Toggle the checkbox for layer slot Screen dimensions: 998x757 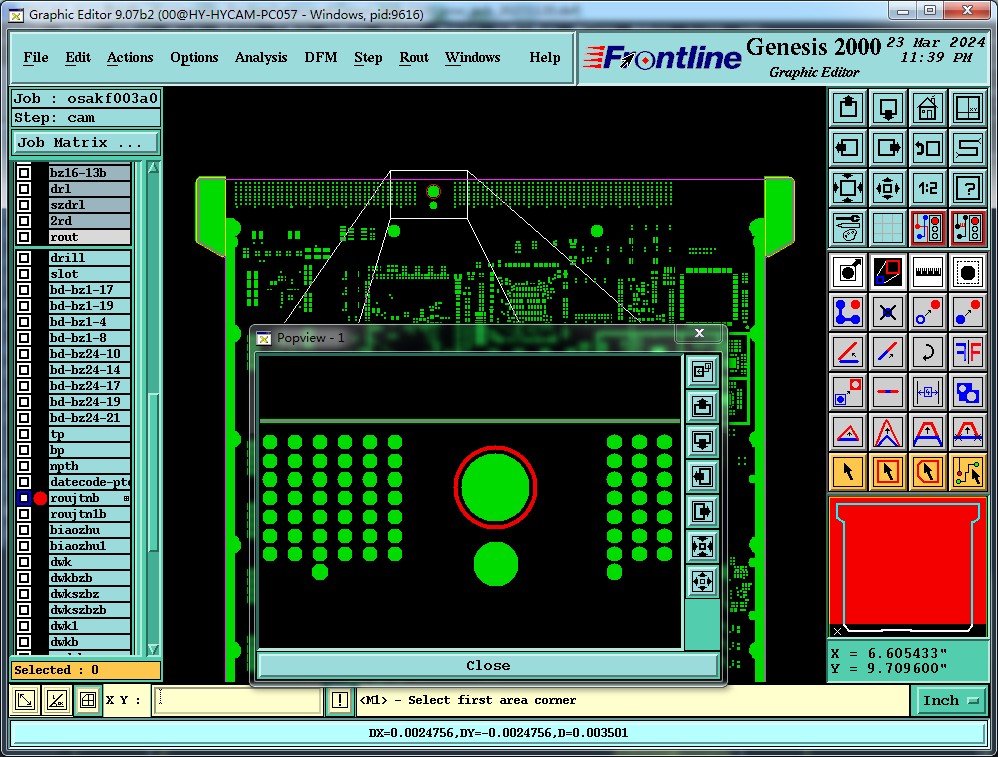tap(24, 274)
